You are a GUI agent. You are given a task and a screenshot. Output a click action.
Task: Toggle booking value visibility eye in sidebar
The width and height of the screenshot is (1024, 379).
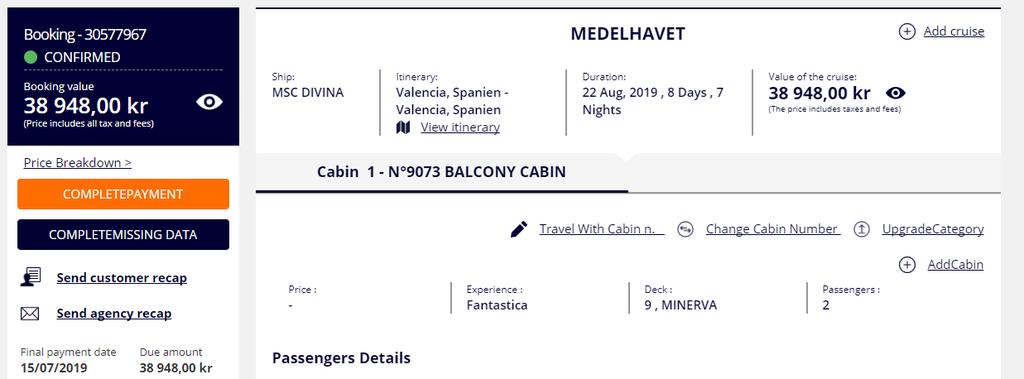pos(210,102)
